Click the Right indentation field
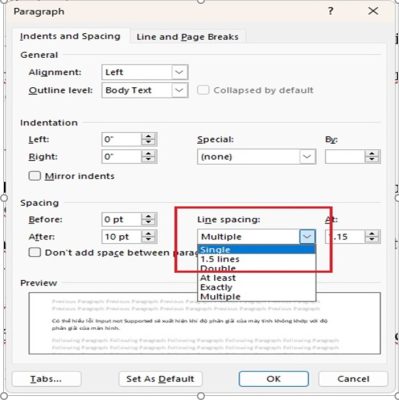This screenshot has width=399, height=400. coord(121,157)
